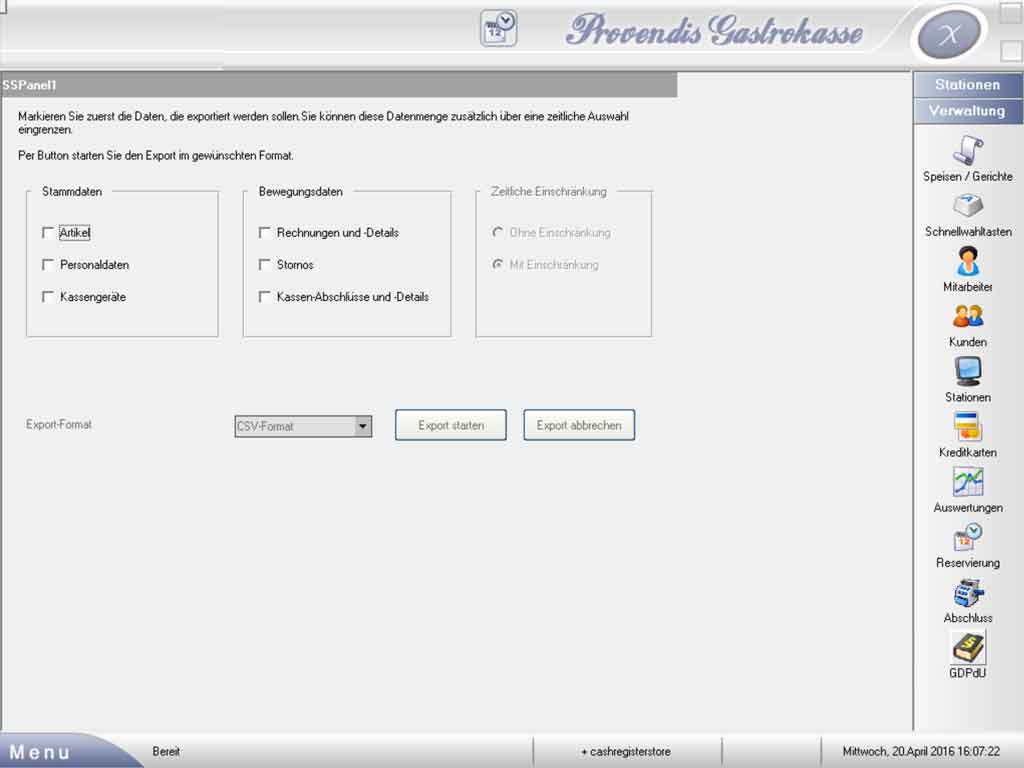Toggle the Stornos checkbox

pyautogui.click(x=264, y=264)
